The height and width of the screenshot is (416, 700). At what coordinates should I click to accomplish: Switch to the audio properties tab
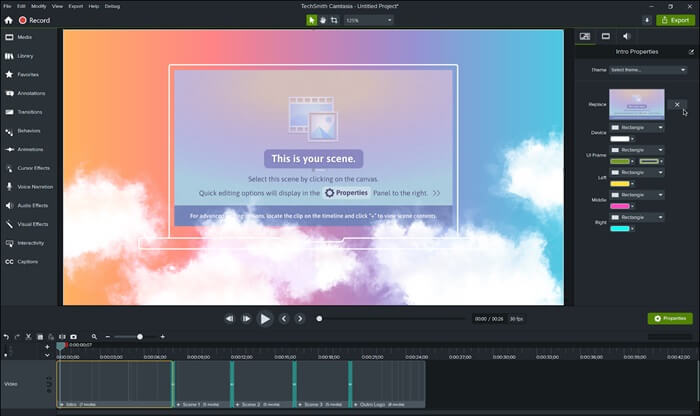click(x=626, y=36)
